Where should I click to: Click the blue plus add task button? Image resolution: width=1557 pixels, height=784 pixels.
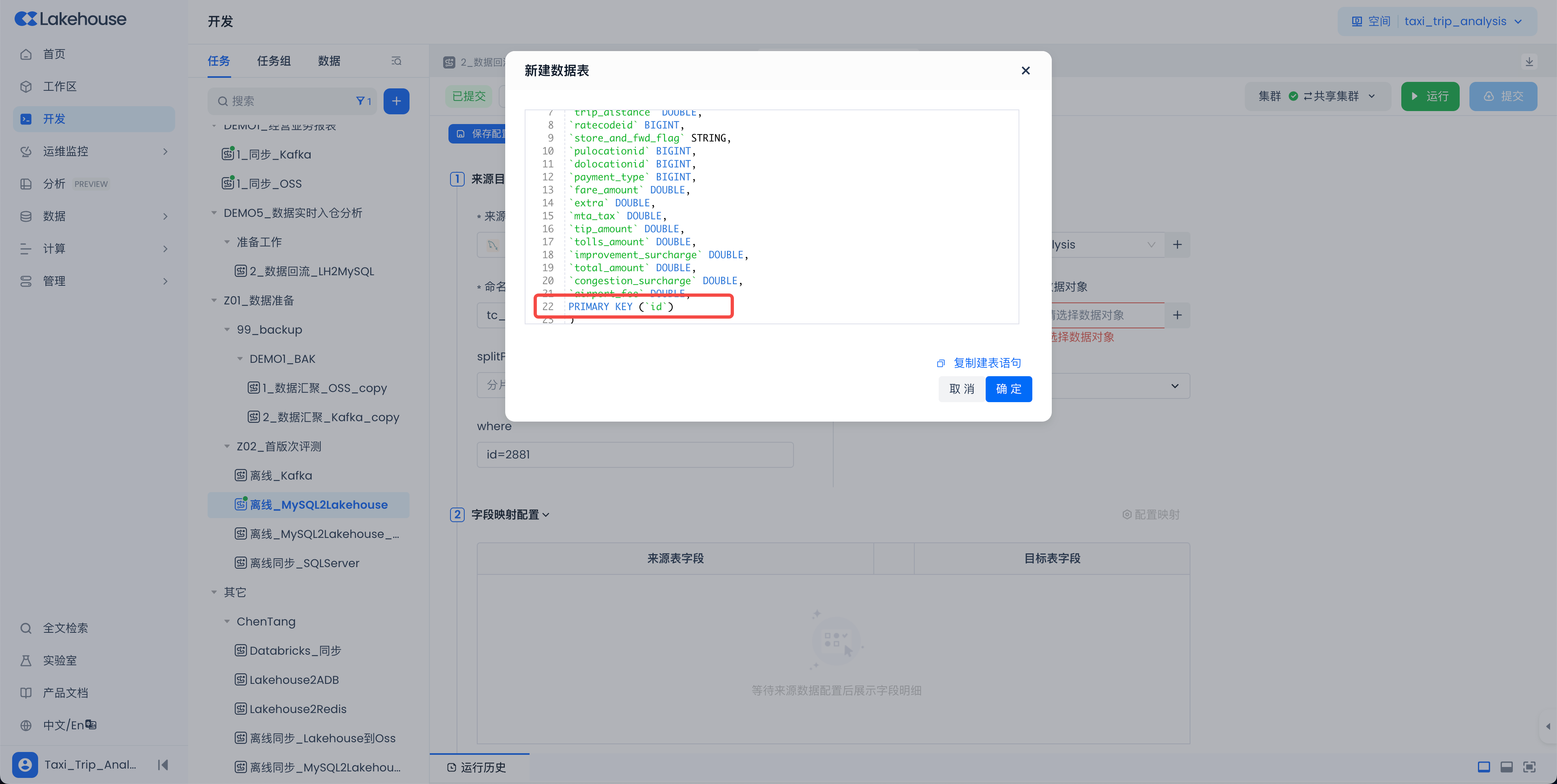(x=396, y=101)
